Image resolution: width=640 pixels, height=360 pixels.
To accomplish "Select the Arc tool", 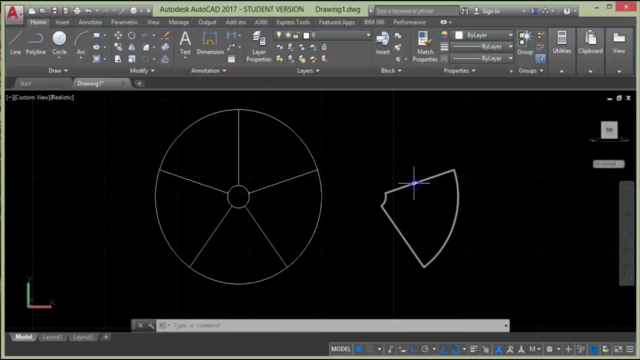I will click(x=81, y=43).
